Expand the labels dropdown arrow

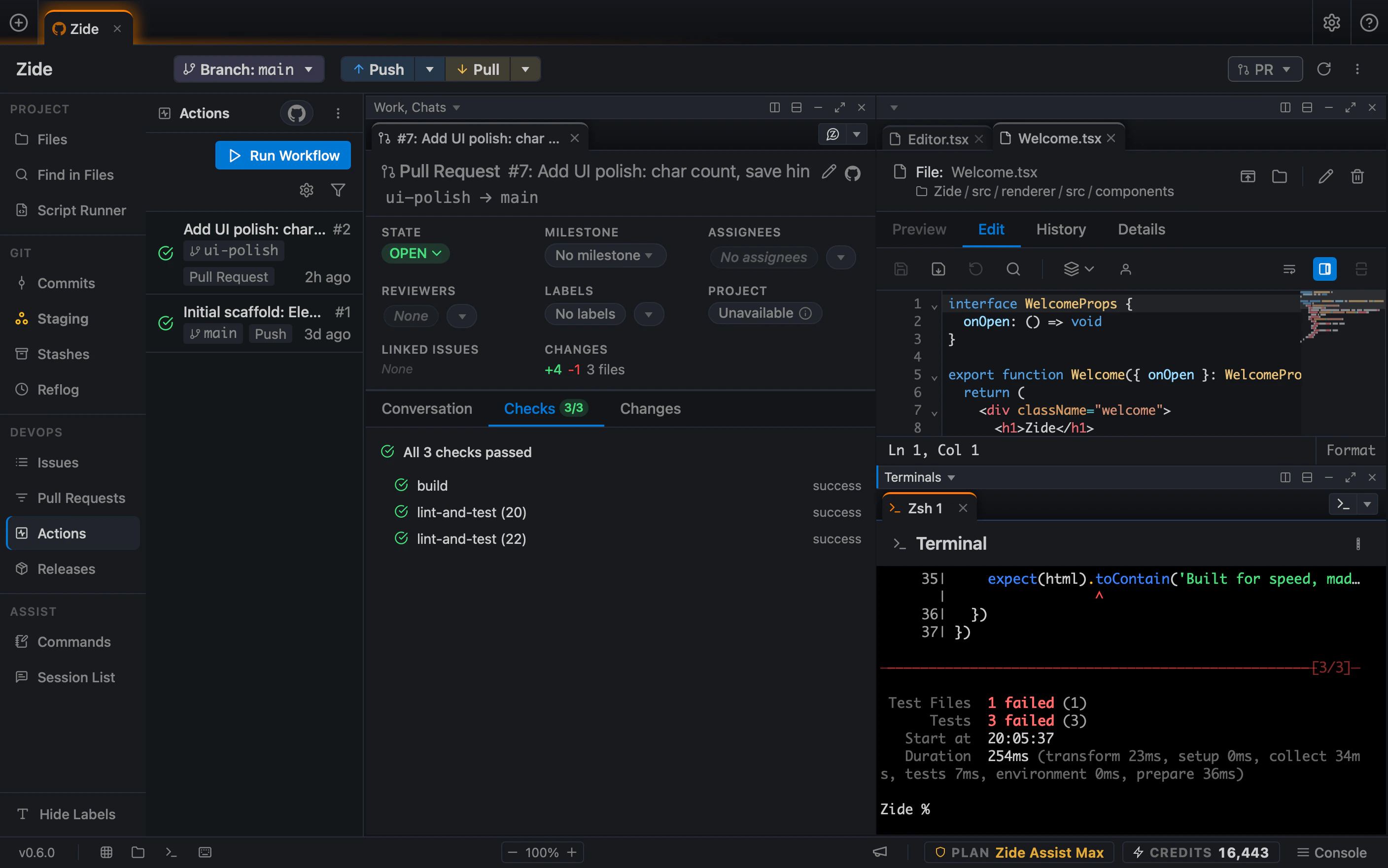[x=648, y=314]
